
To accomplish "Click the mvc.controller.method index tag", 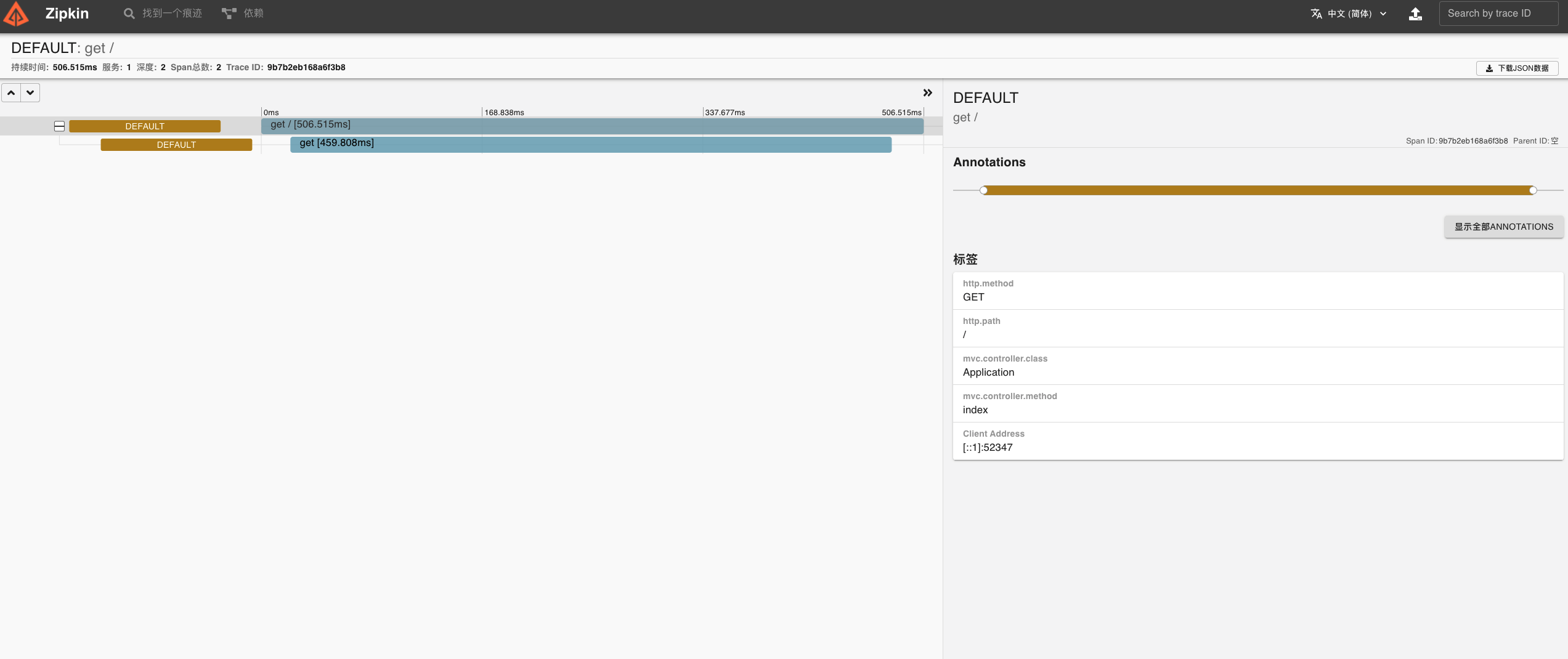I will (x=1258, y=403).
